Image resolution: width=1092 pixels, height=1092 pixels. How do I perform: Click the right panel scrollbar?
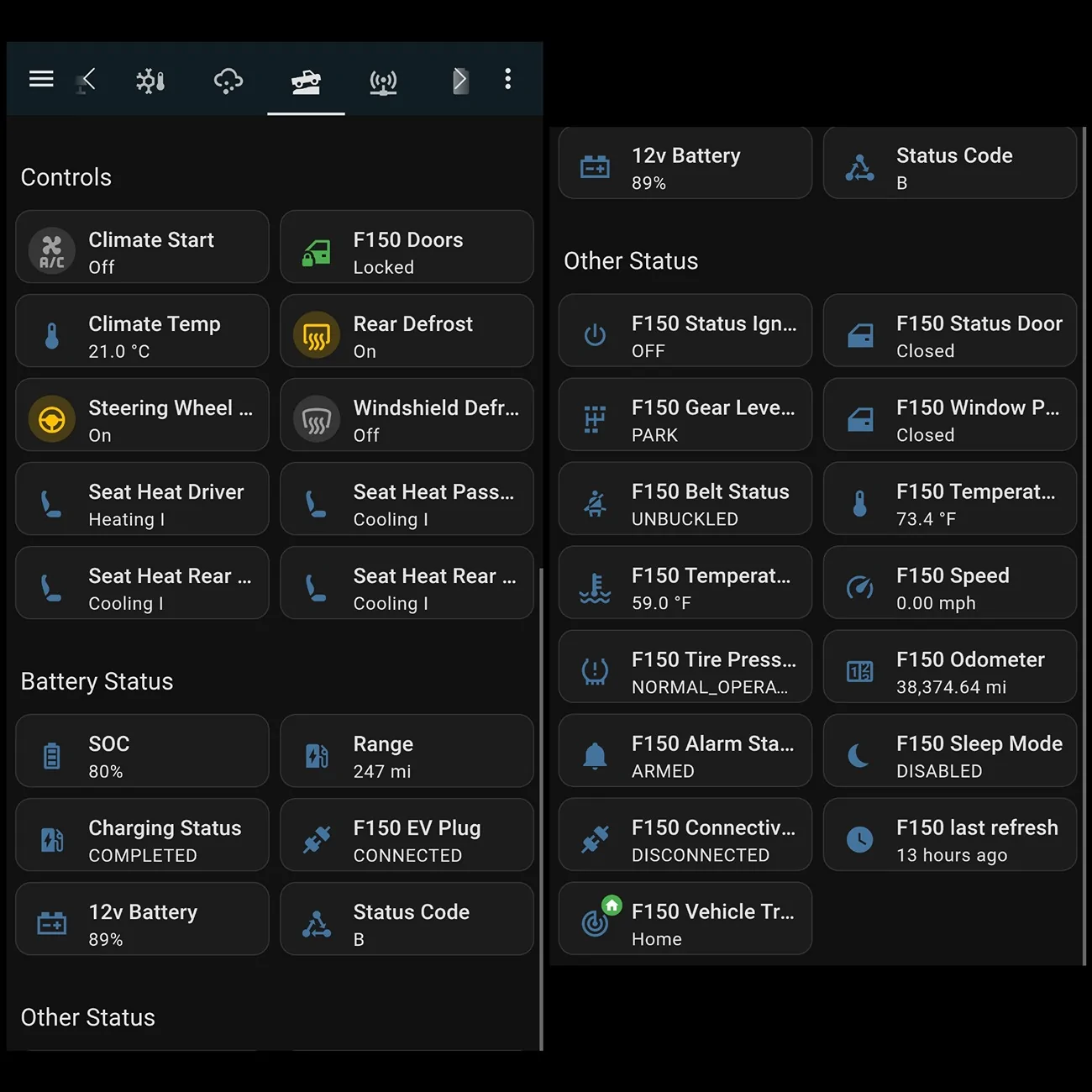(x=1084, y=546)
